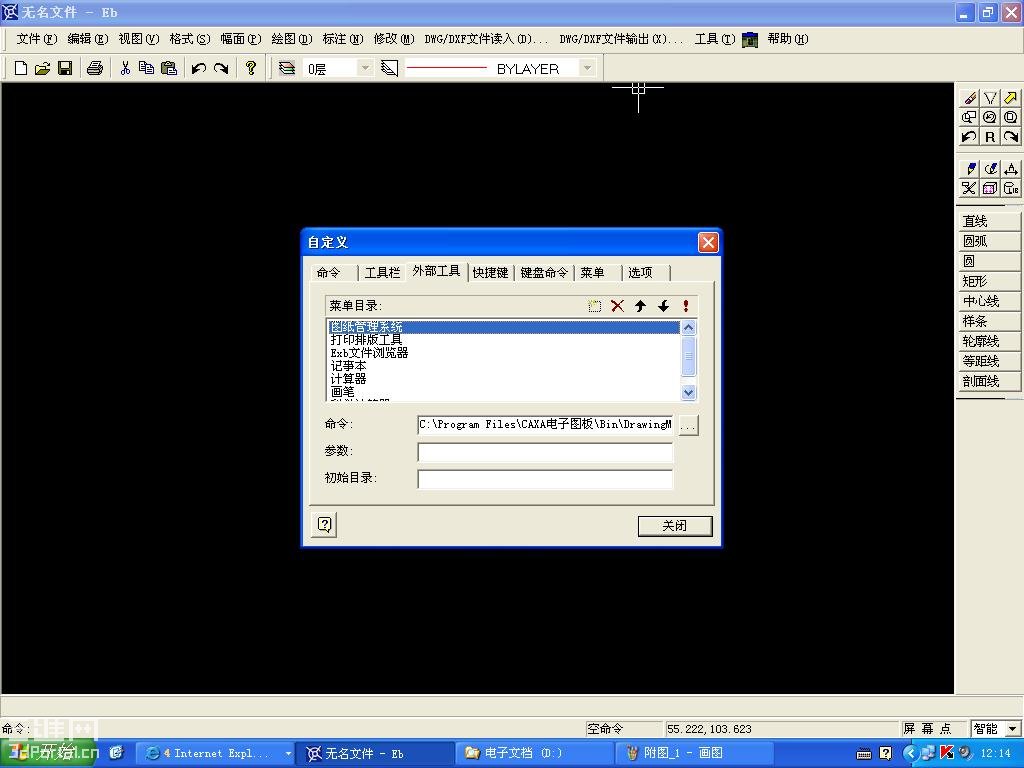Click the dialog help question icon button
Screen dimensions: 1024x768
point(325,524)
